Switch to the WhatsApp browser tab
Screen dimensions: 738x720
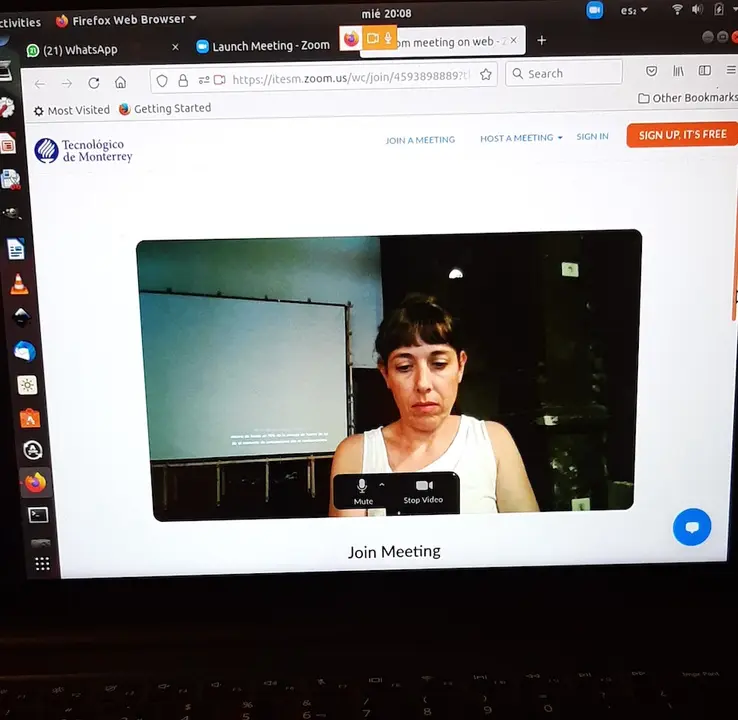[x=100, y=49]
